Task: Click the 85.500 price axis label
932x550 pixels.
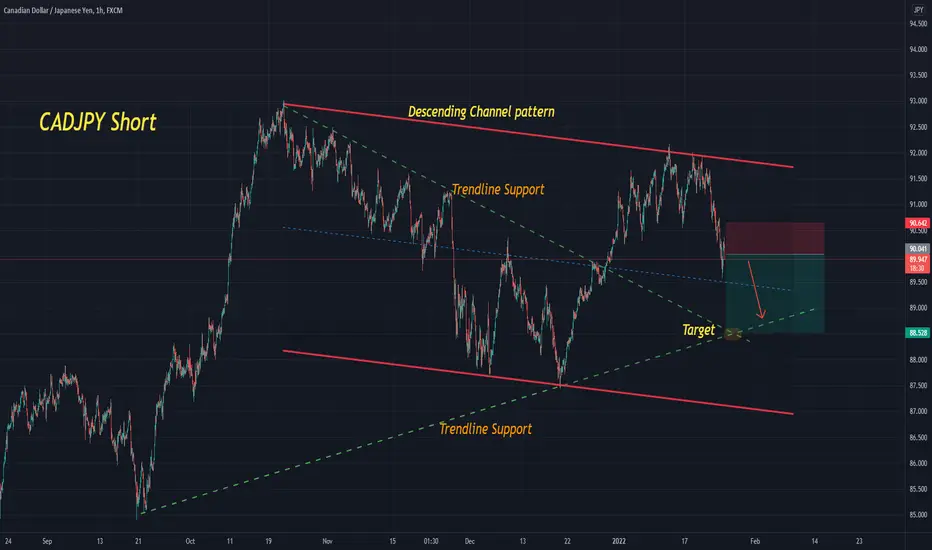Action: pos(918,489)
